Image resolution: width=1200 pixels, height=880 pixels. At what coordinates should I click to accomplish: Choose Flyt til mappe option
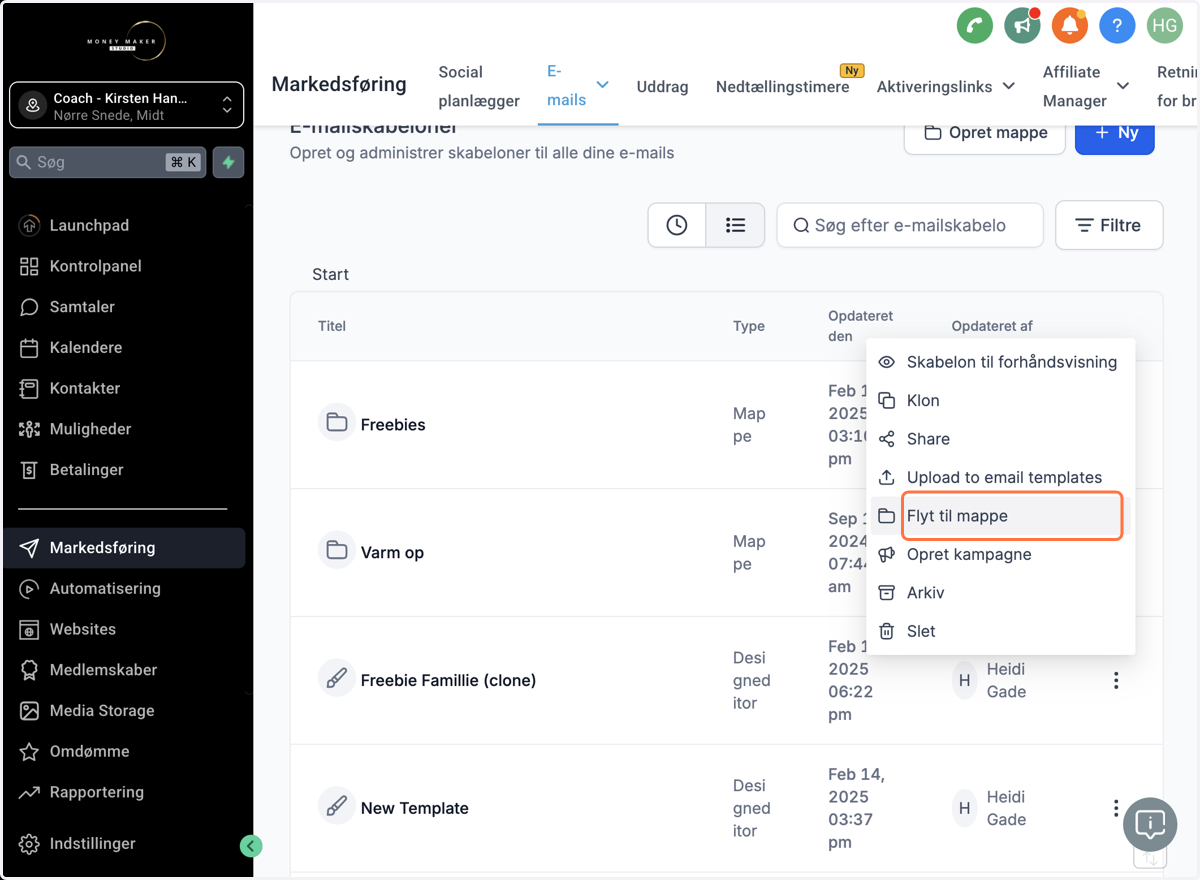coord(1000,516)
